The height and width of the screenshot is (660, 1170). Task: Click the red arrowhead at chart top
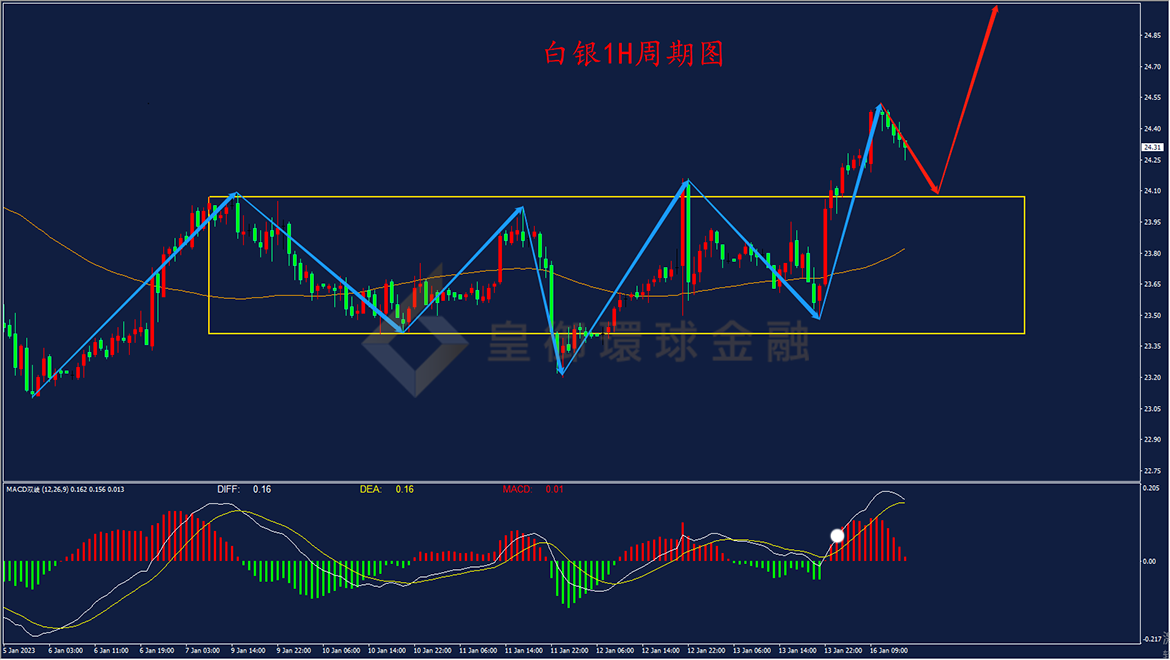994,10
